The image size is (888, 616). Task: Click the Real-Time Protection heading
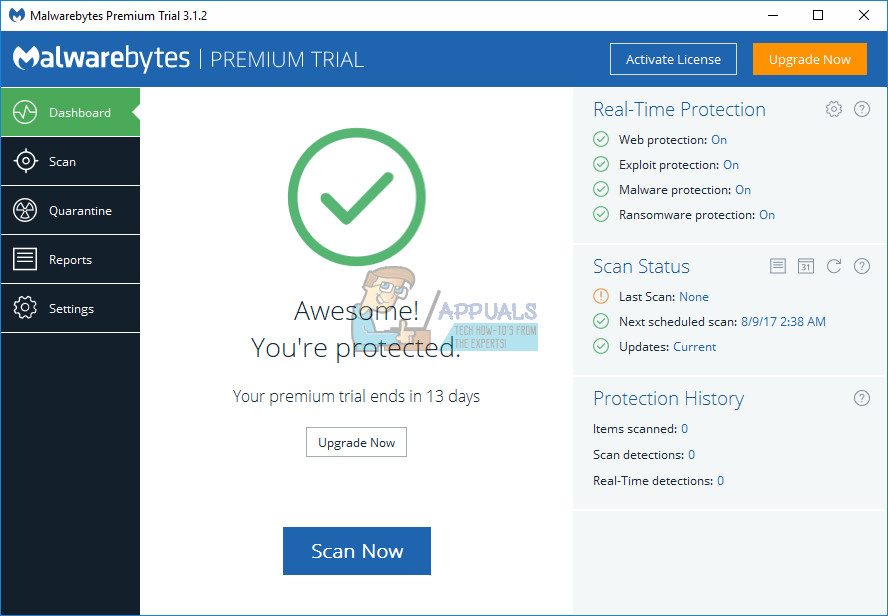tap(679, 109)
